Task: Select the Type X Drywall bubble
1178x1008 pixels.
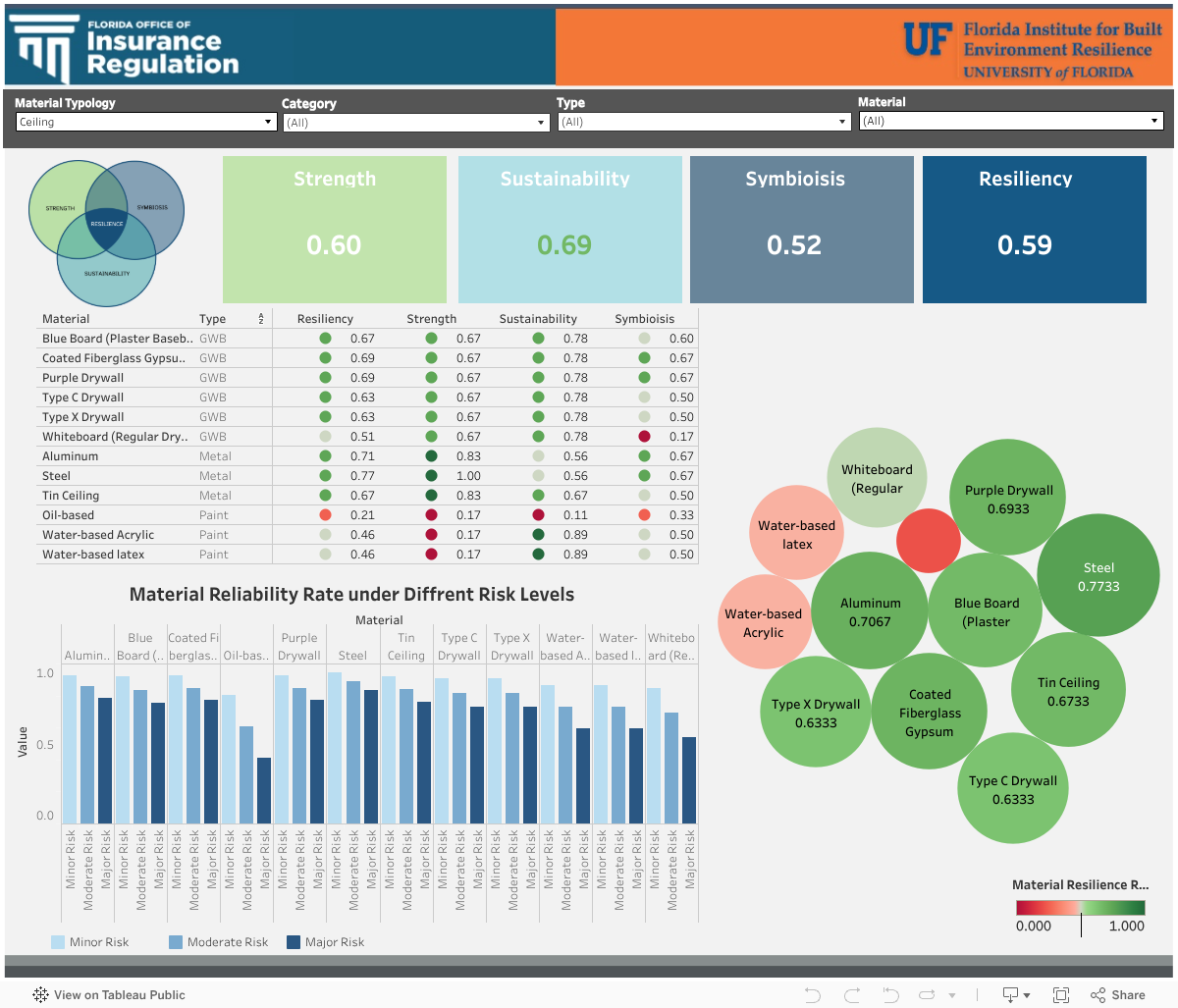Action: coord(816,712)
